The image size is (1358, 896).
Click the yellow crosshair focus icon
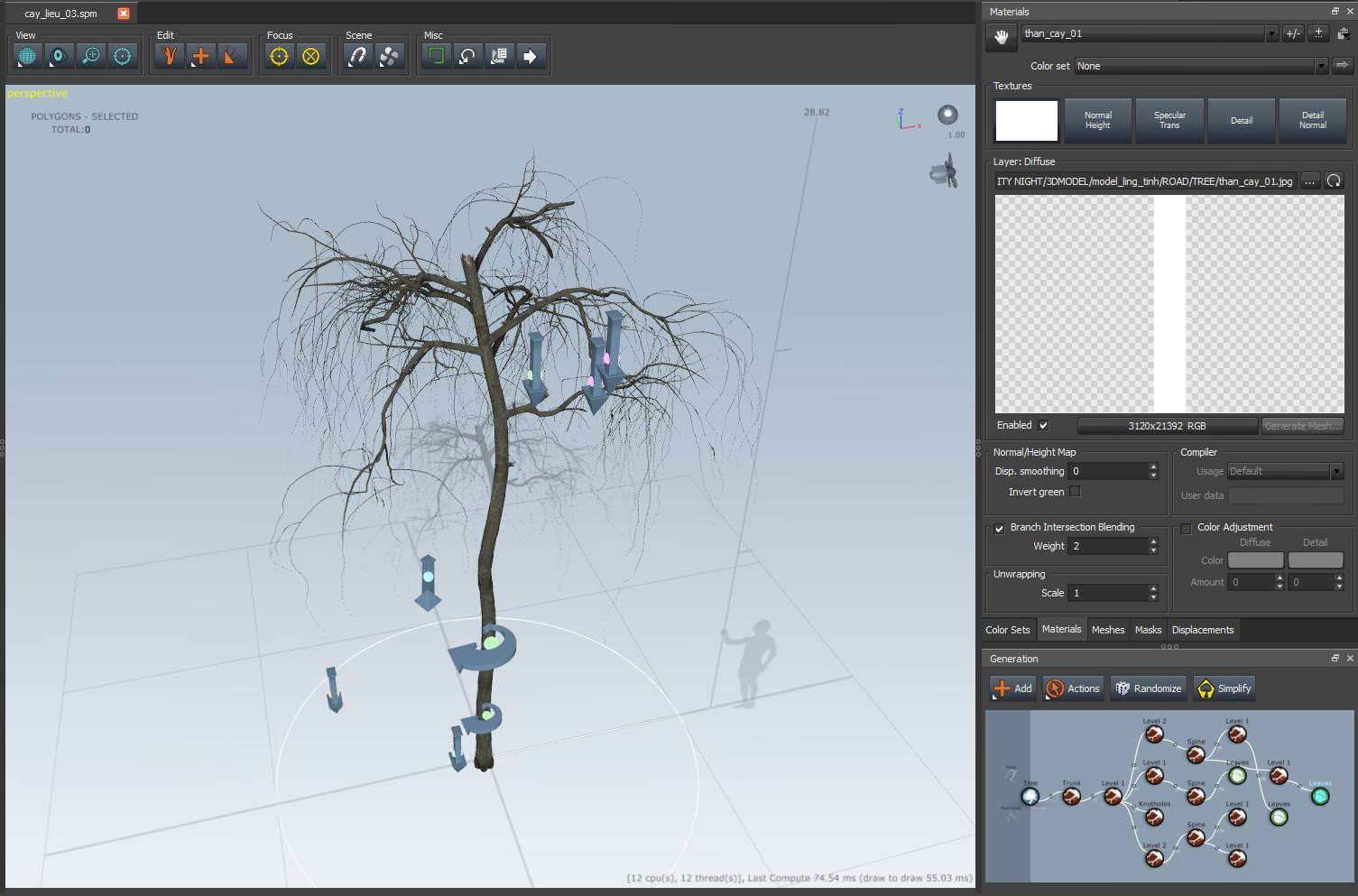[x=279, y=56]
